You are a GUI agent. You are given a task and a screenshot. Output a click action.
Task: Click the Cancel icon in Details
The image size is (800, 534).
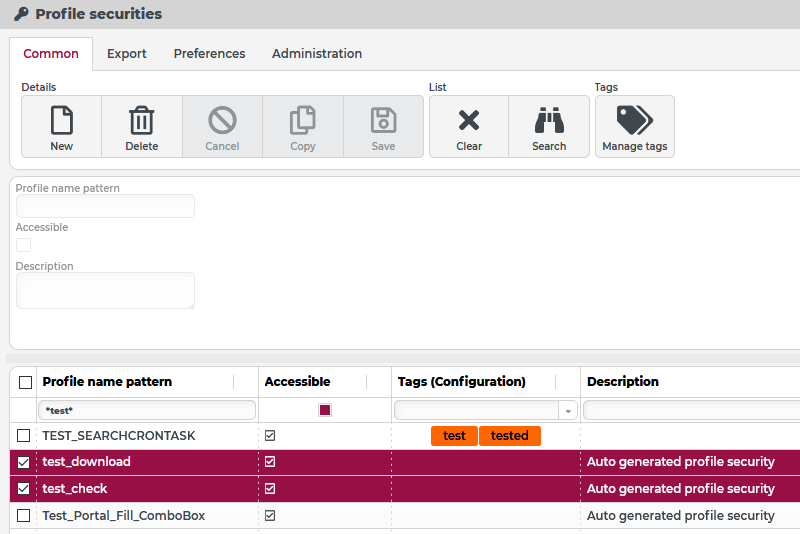(x=222, y=121)
